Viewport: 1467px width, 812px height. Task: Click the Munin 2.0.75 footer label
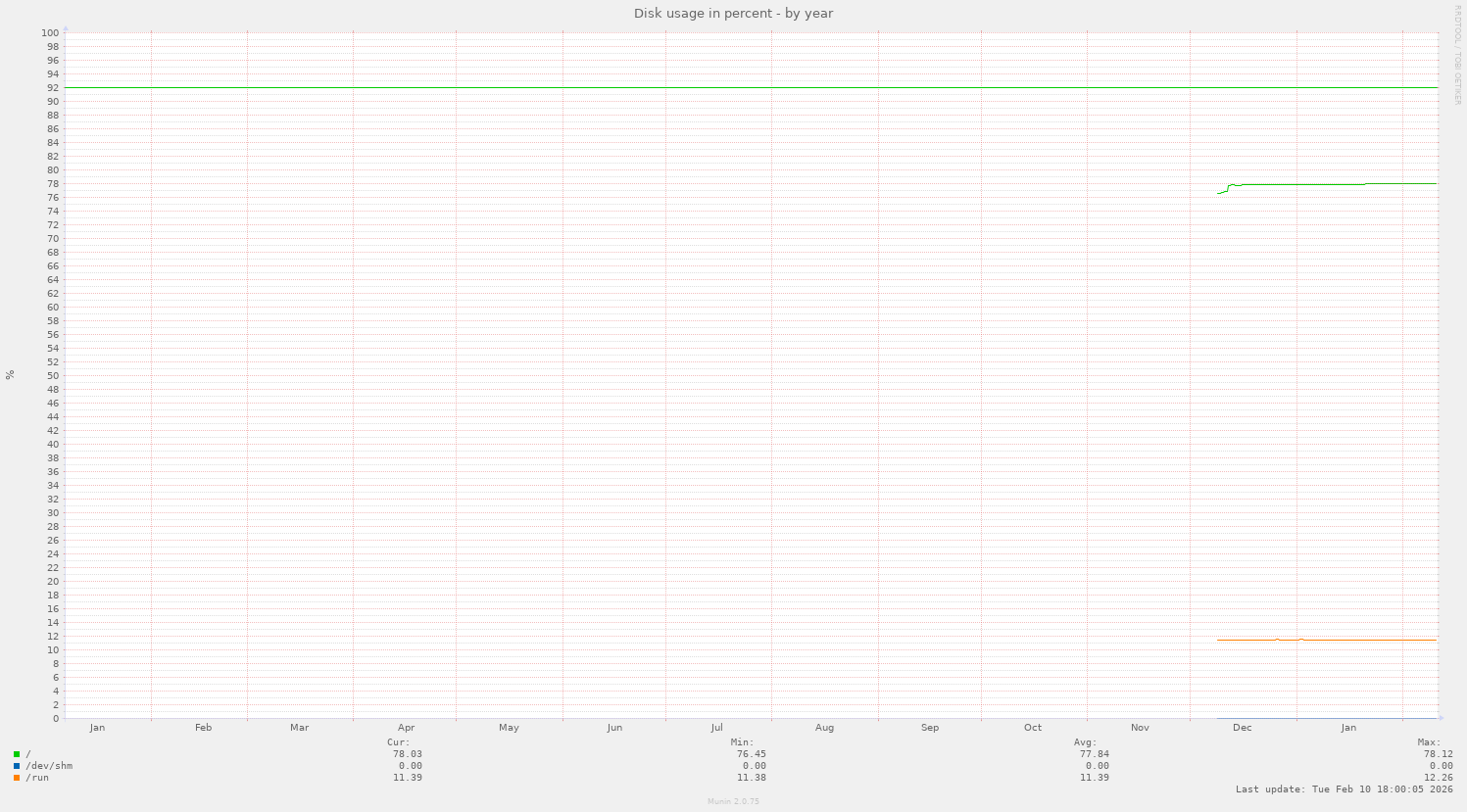pyautogui.click(x=732, y=801)
